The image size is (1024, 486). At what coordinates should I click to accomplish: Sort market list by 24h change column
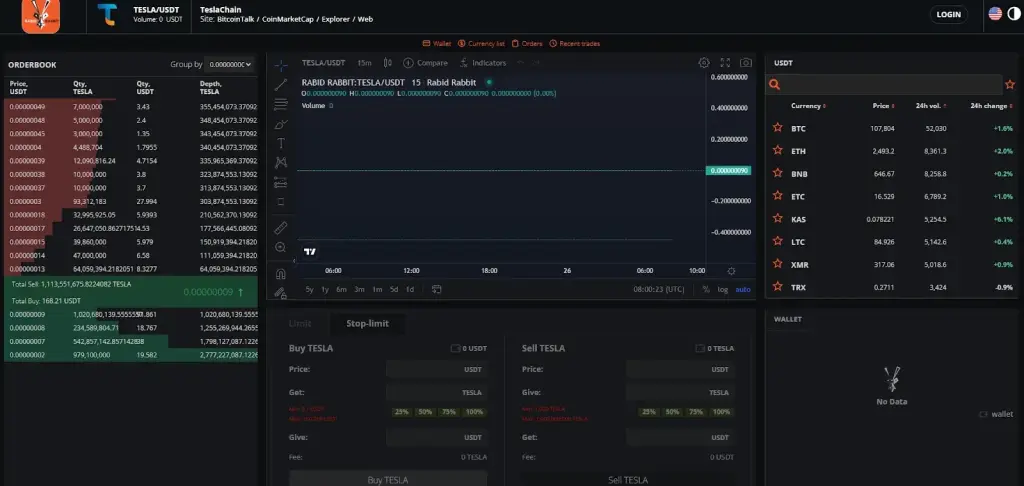click(x=992, y=106)
